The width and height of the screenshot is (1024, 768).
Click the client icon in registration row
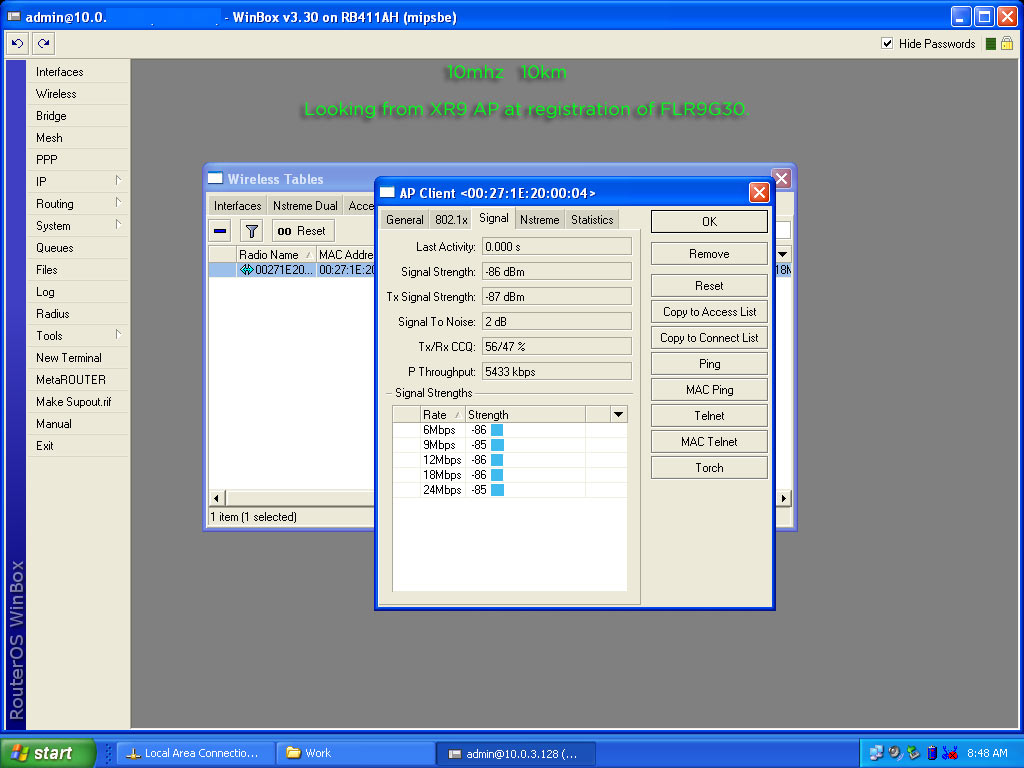[x=246, y=270]
